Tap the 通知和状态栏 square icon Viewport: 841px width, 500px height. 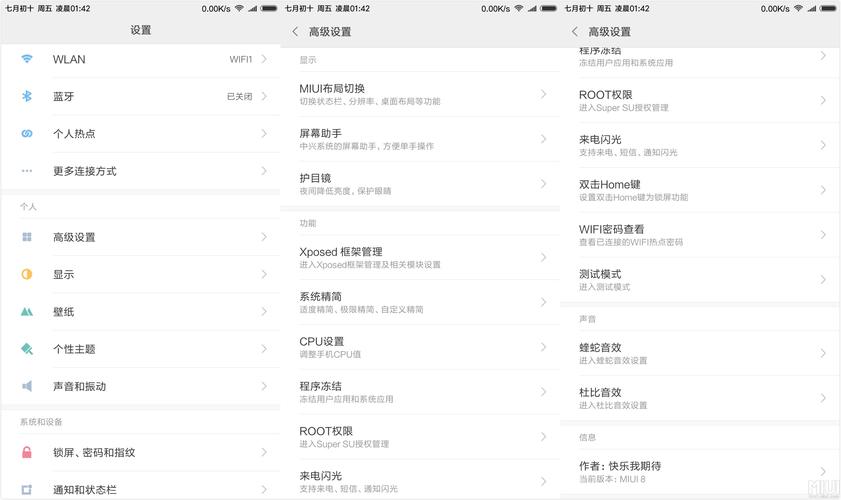27,489
